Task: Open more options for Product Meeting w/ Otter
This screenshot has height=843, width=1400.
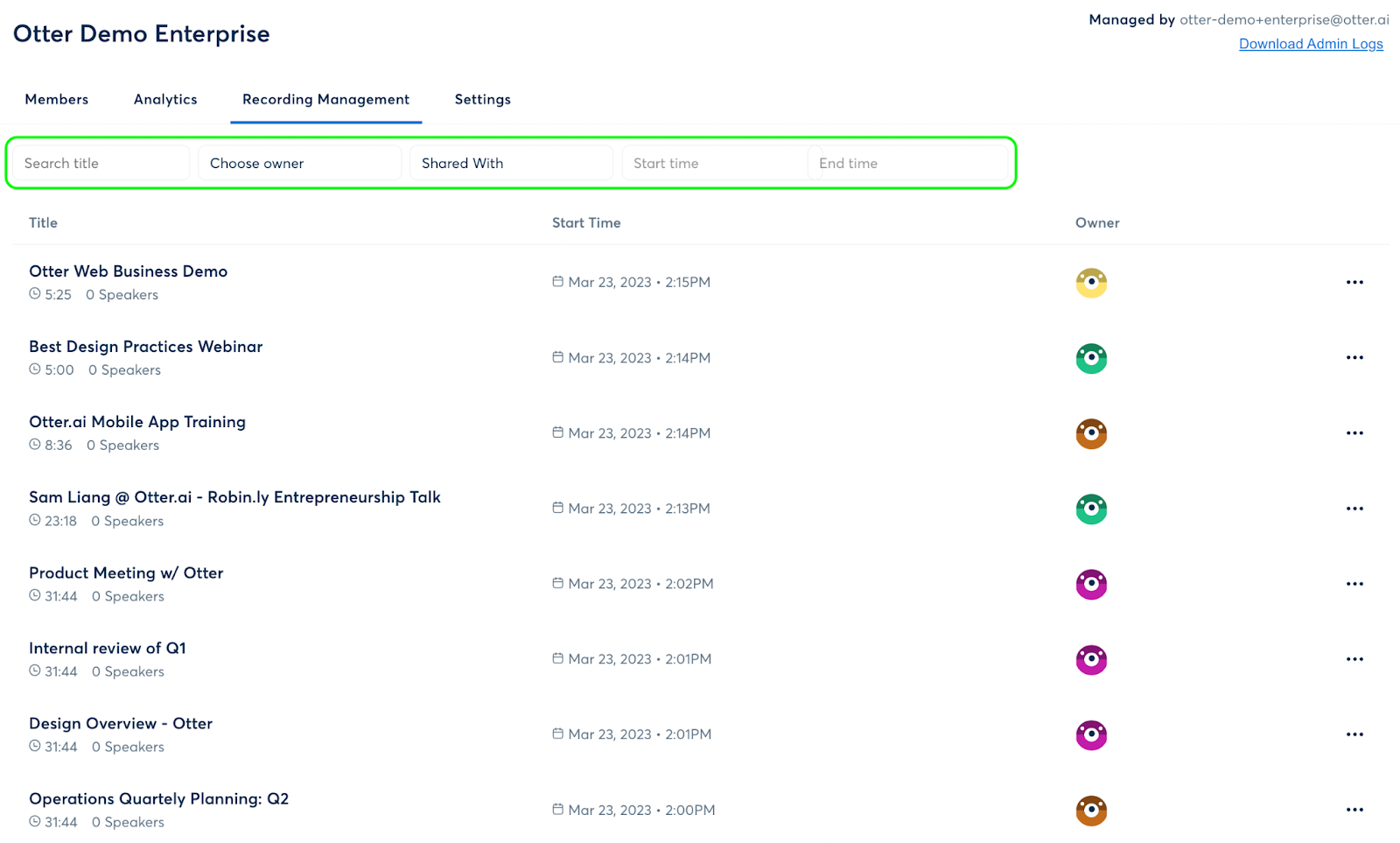Action: (x=1354, y=584)
